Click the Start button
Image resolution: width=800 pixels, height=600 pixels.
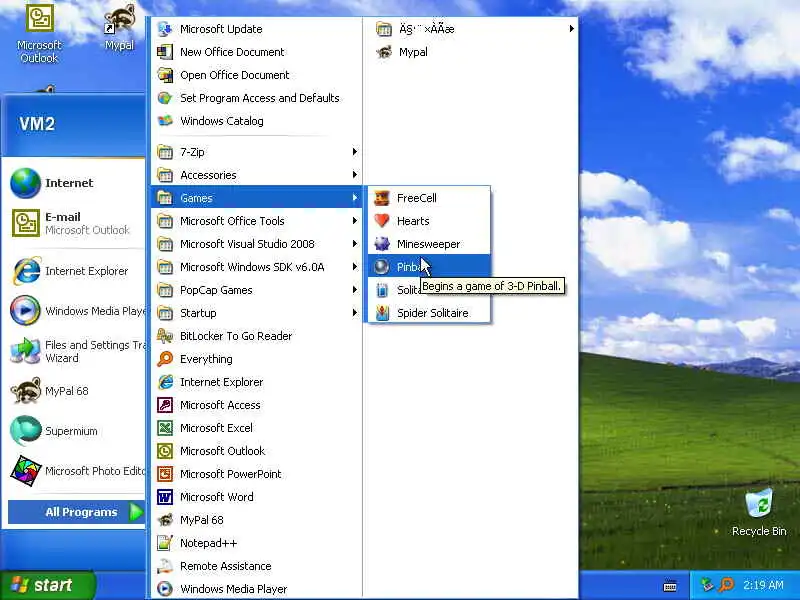point(47,585)
